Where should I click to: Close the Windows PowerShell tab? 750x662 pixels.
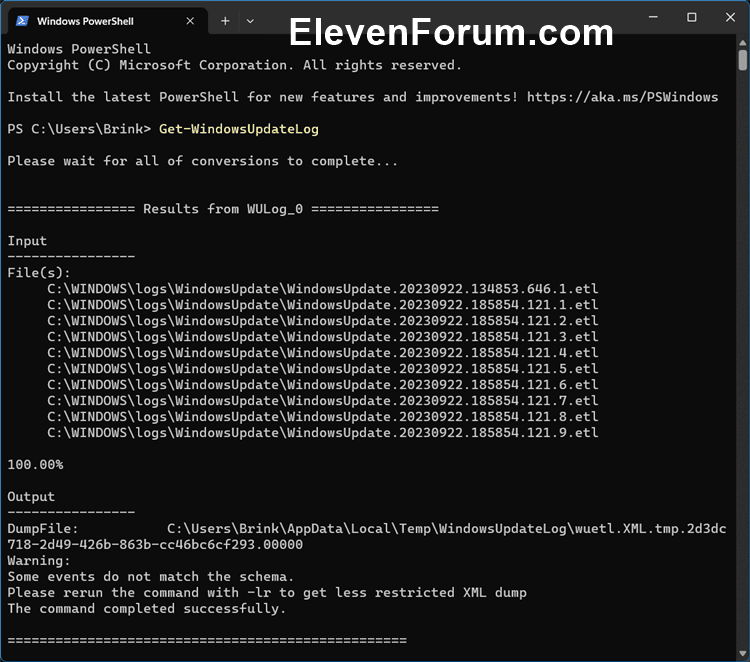[x=190, y=21]
